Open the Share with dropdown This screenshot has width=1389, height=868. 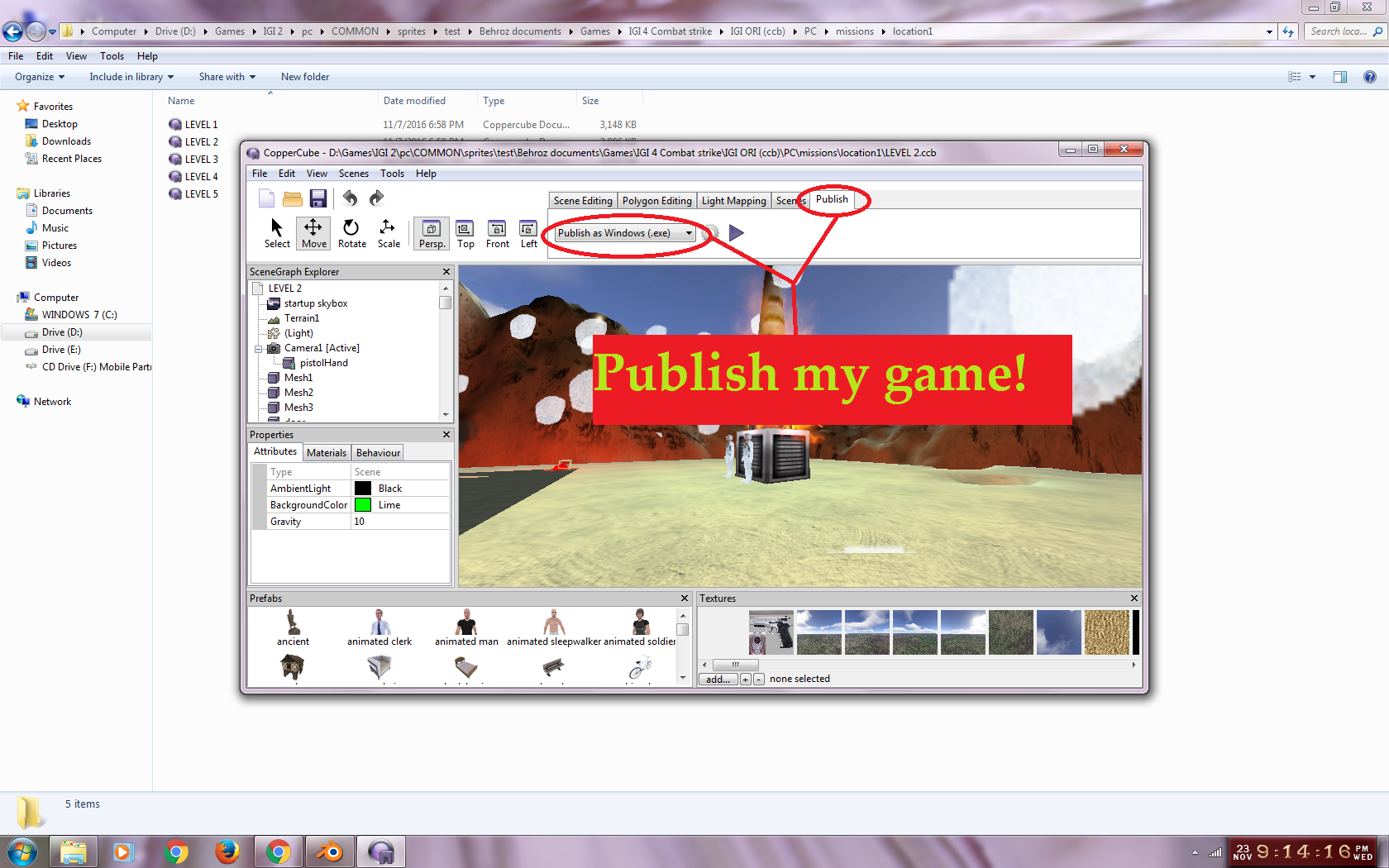pyautogui.click(x=227, y=77)
